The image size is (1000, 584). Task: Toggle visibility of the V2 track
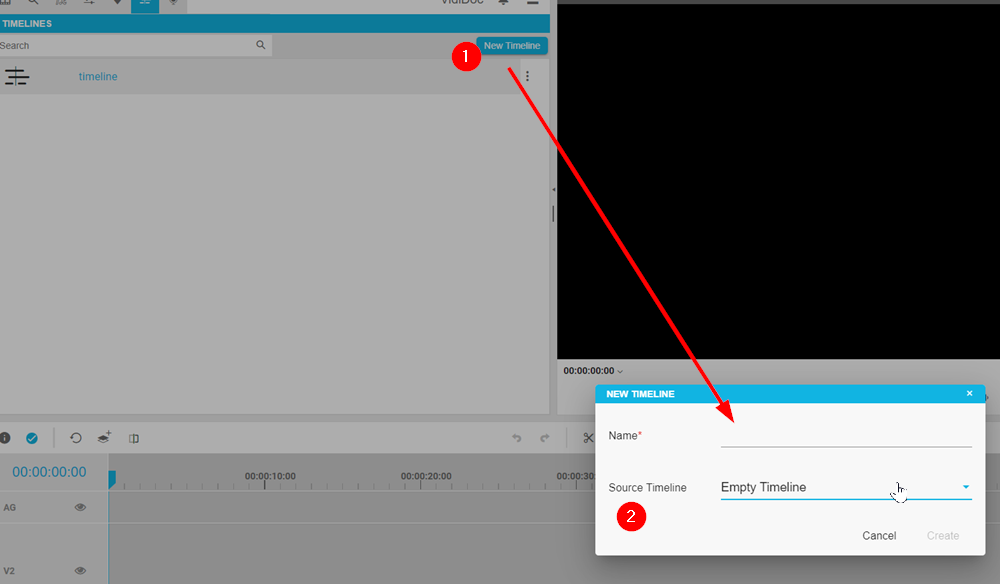tap(80, 571)
